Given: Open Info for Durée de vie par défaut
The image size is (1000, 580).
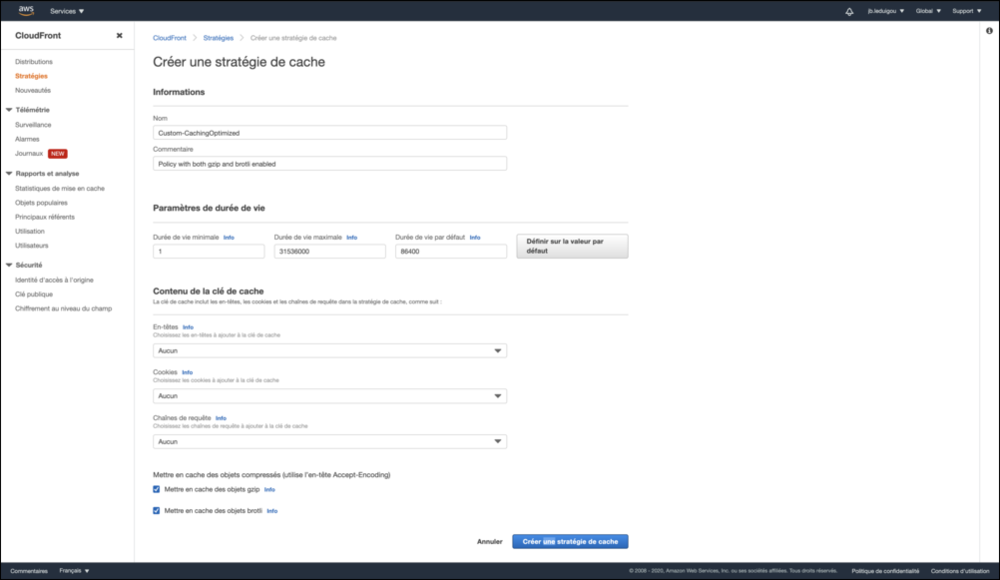Looking at the screenshot, I should 474,237.
